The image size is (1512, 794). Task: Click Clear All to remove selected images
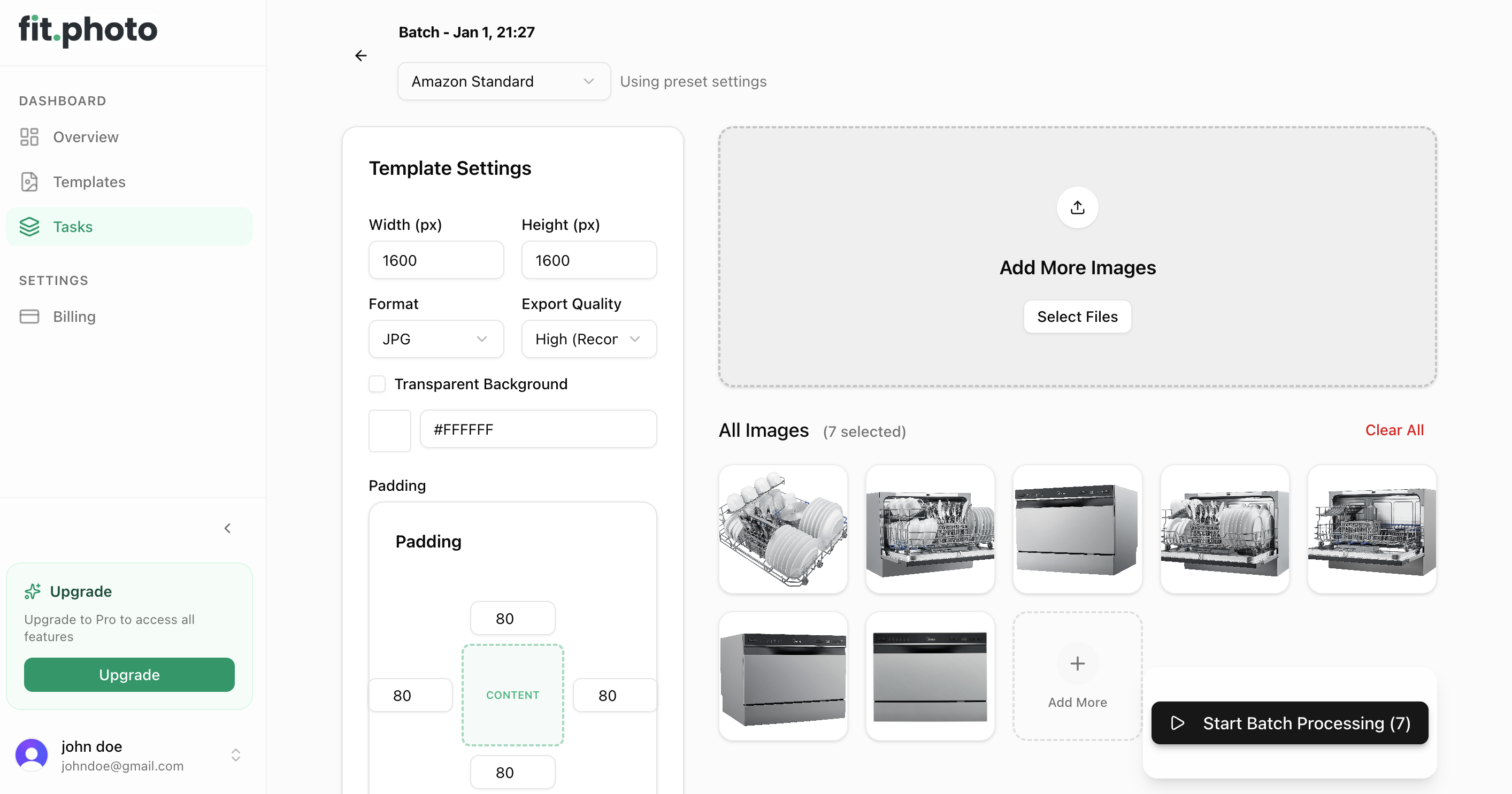pos(1395,429)
